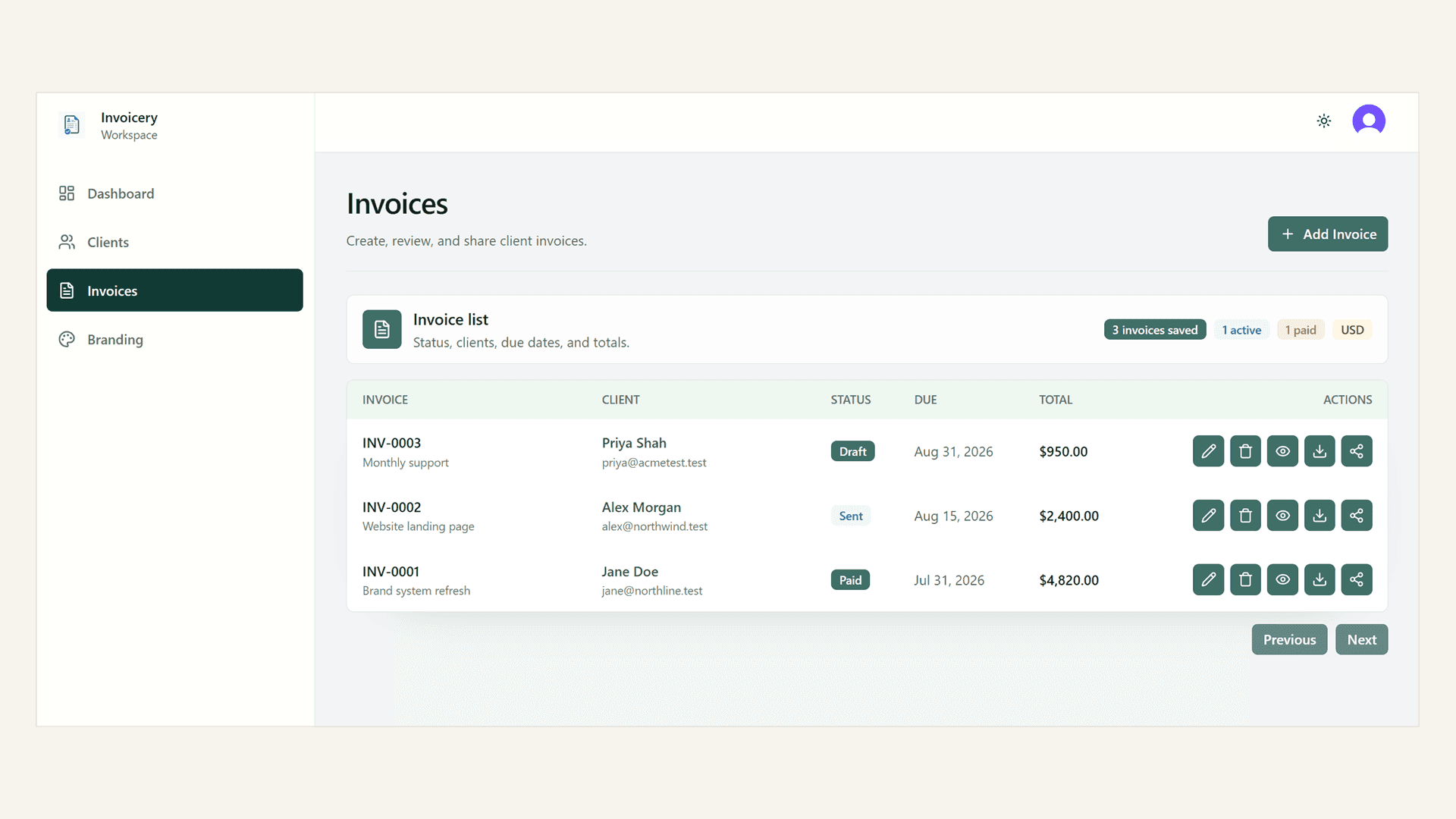Click the TOTAL column header

(1056, 400)
